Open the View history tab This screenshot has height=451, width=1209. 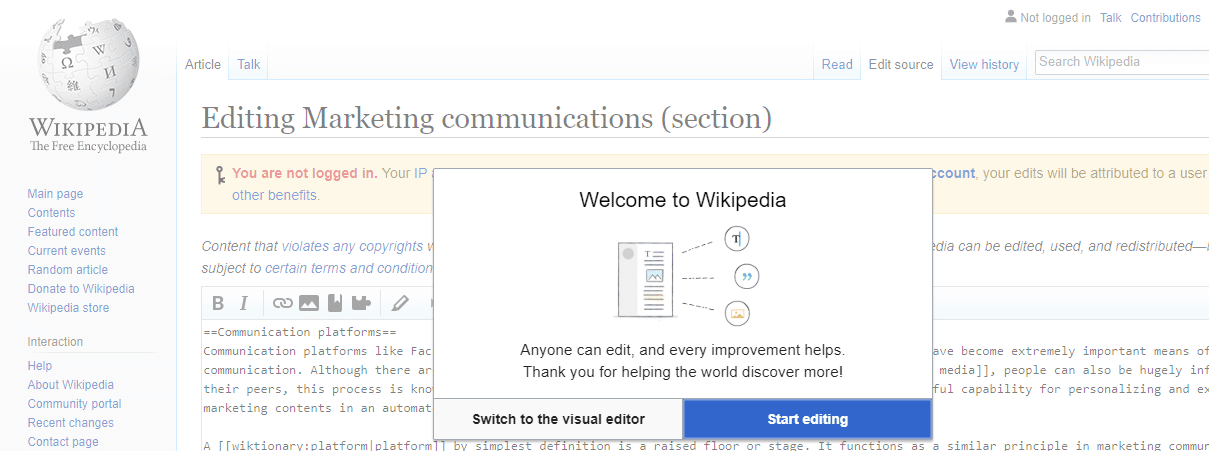coord(984,64)
